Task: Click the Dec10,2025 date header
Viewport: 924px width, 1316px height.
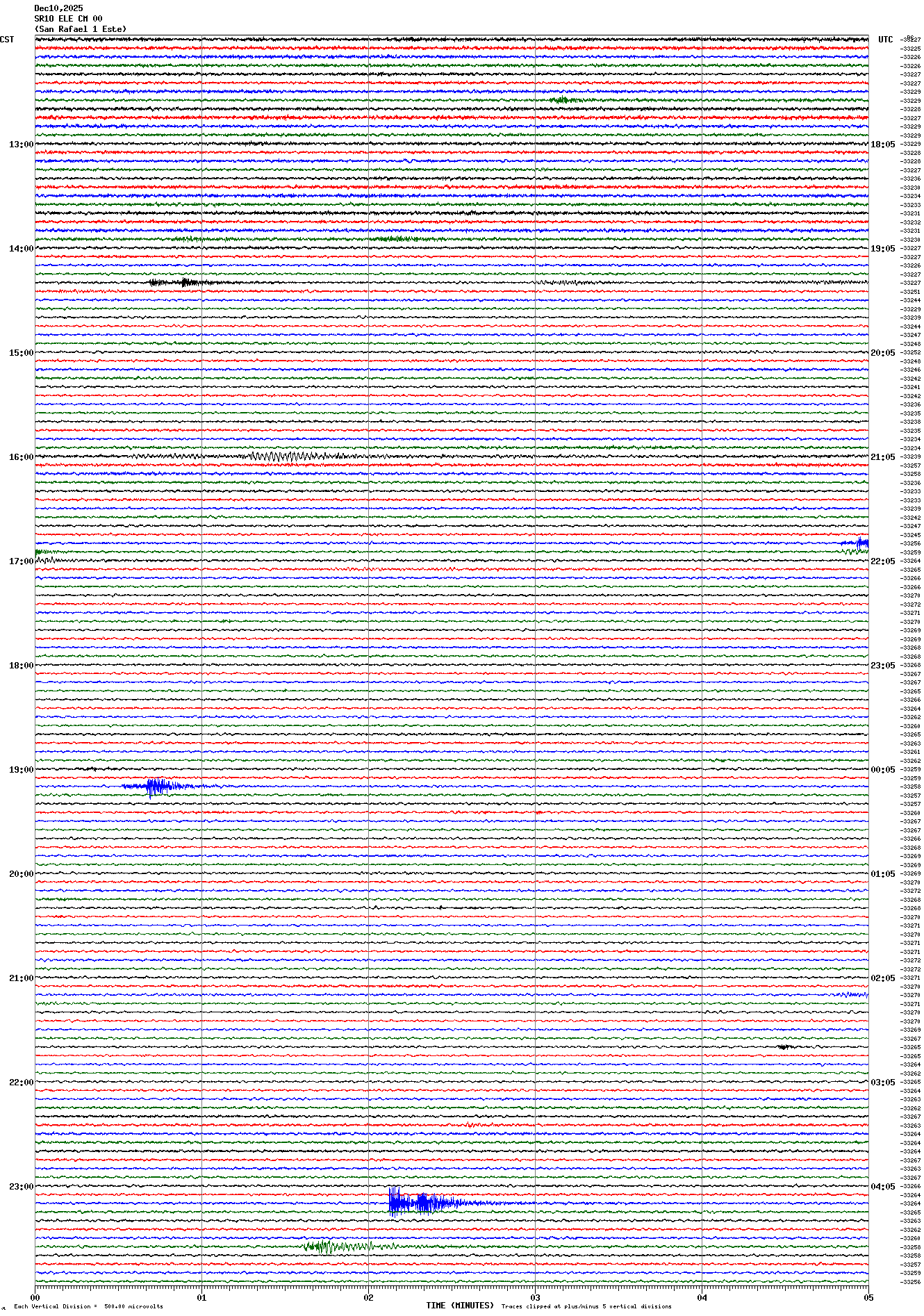Action: click(58, 8)
